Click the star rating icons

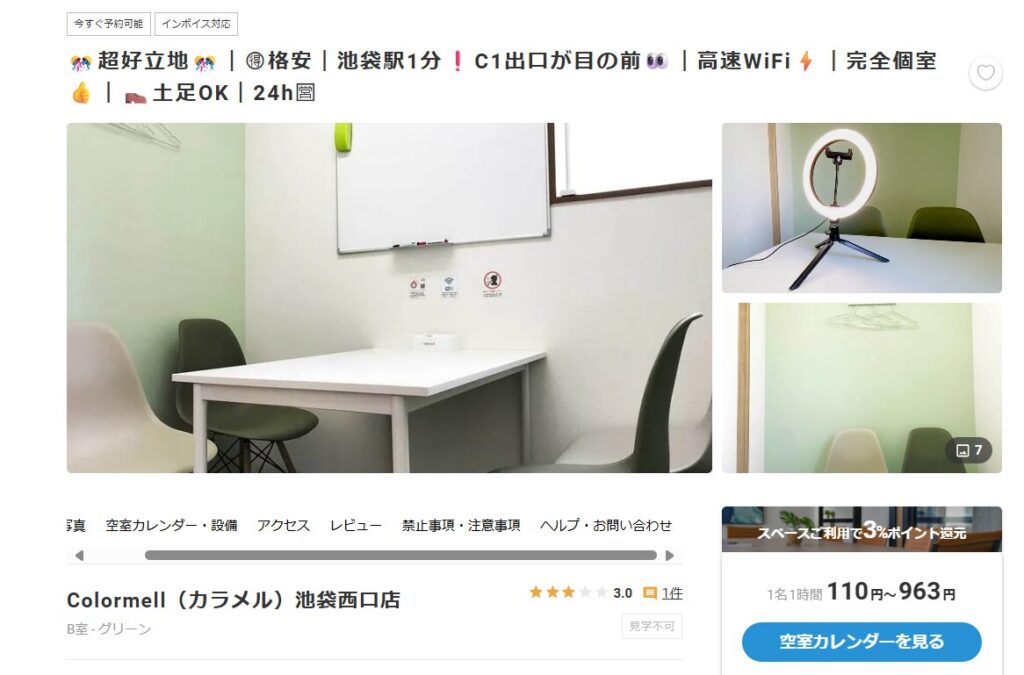[x=568, y=592]
